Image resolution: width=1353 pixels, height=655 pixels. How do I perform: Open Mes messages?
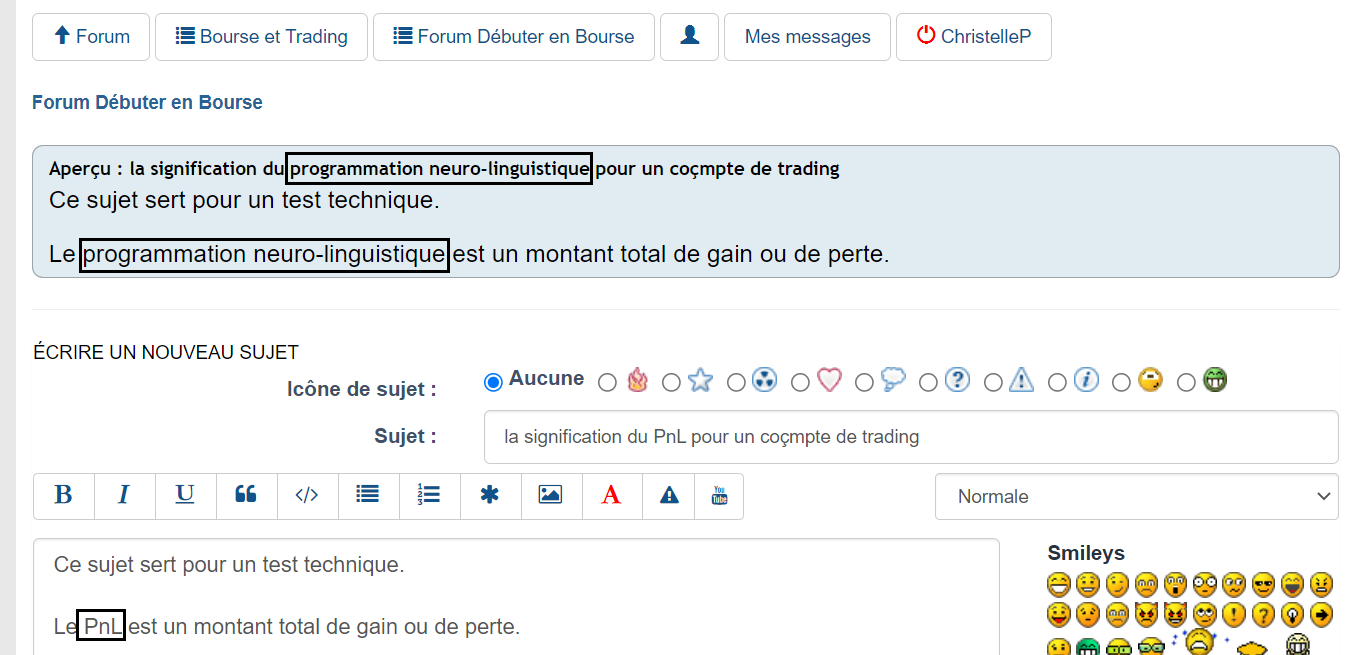coord(807,37)
